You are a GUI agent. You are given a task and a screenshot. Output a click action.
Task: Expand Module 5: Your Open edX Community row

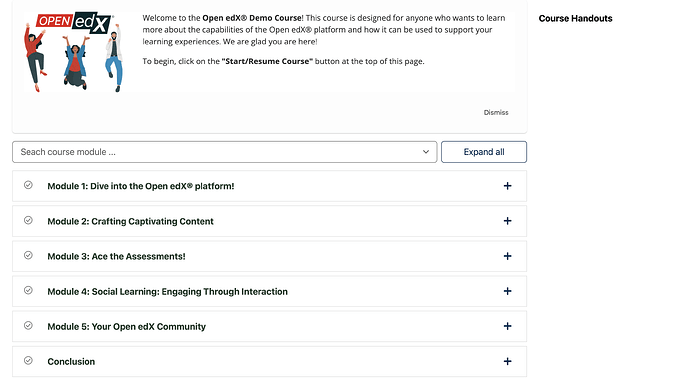(x=269, y=326)
